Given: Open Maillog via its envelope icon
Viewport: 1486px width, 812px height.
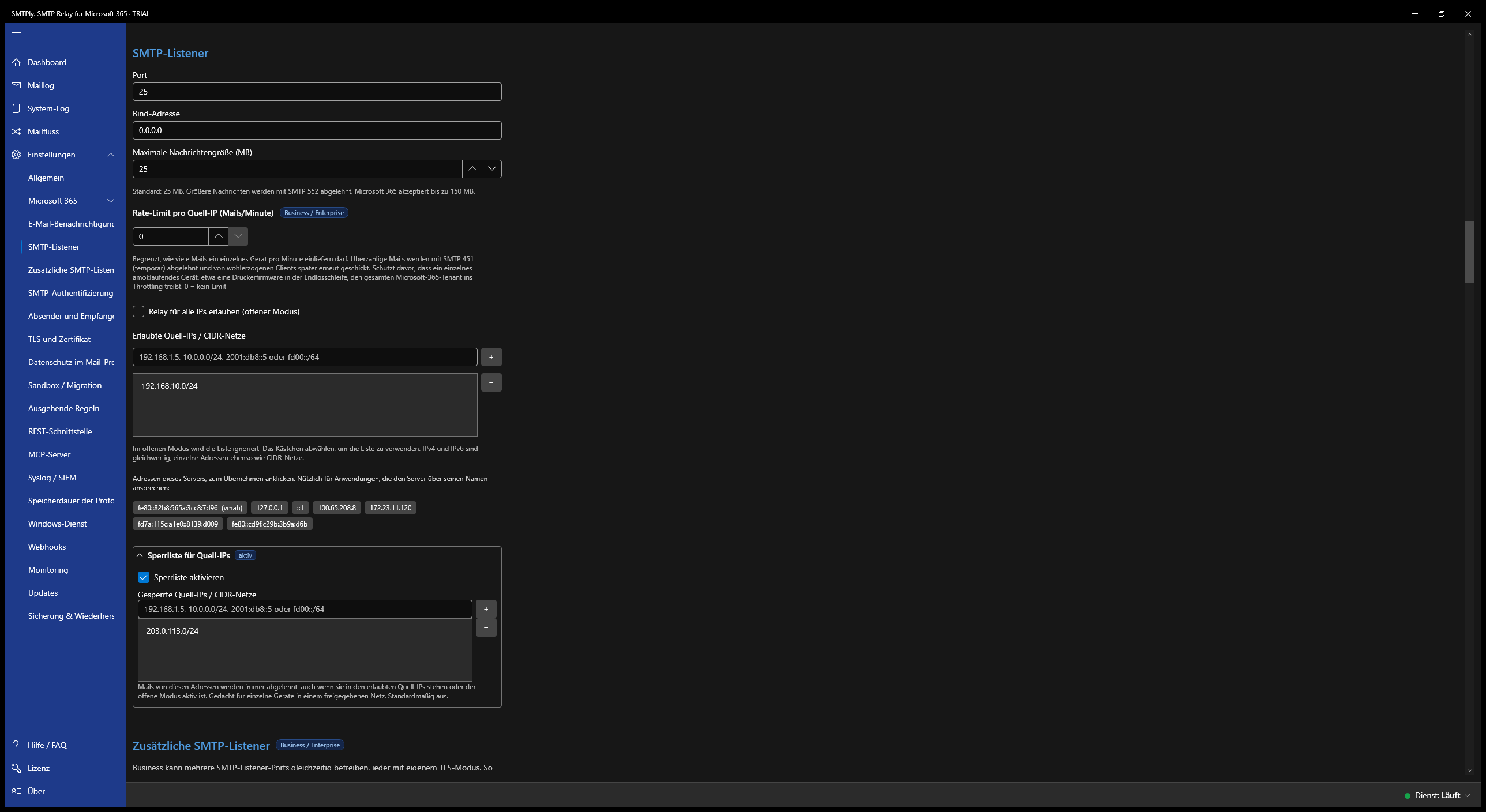Looking at the screenshot, I should click(16, 85).
